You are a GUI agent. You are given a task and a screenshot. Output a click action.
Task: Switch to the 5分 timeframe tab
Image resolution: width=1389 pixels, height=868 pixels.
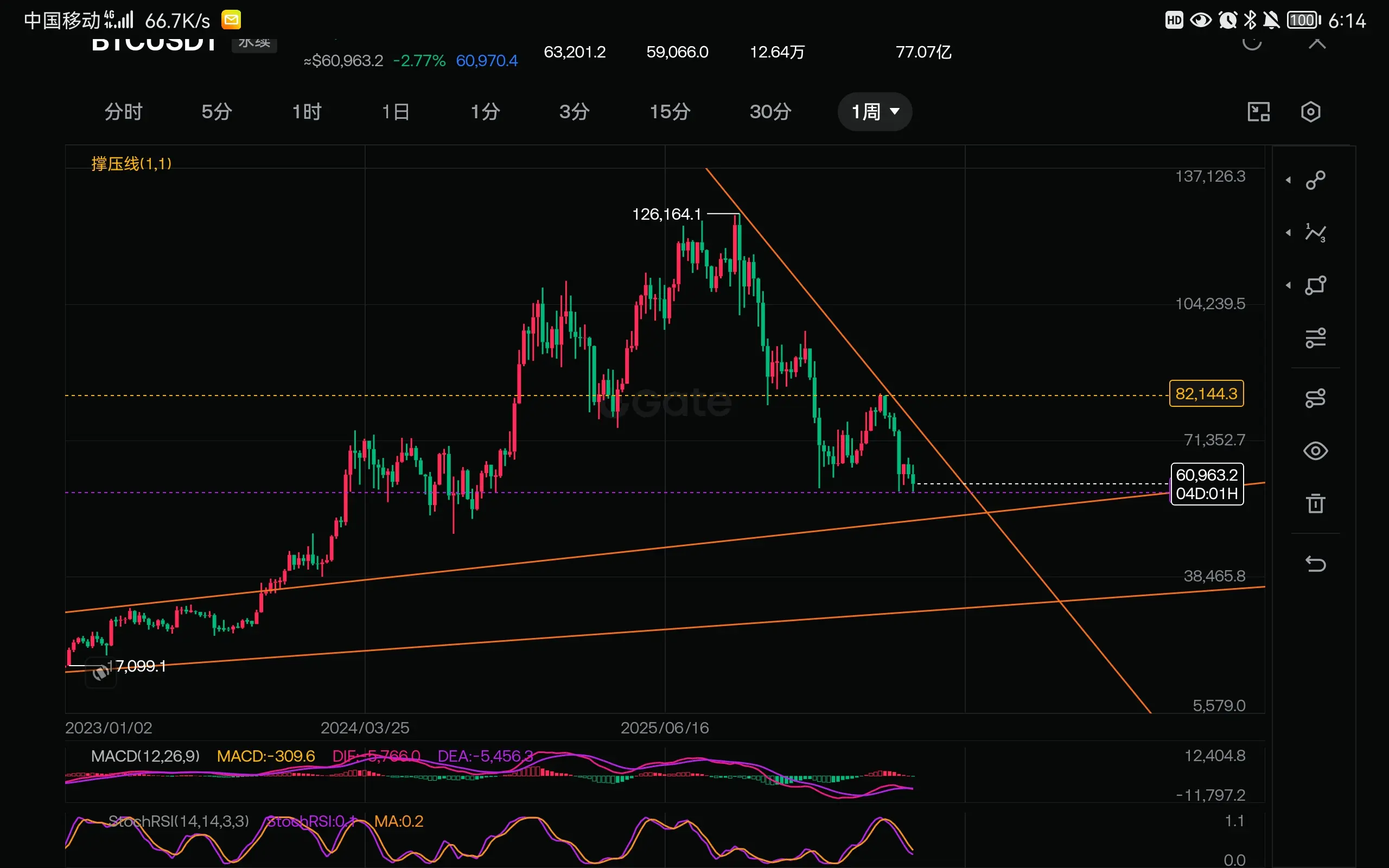click(217, 111)
